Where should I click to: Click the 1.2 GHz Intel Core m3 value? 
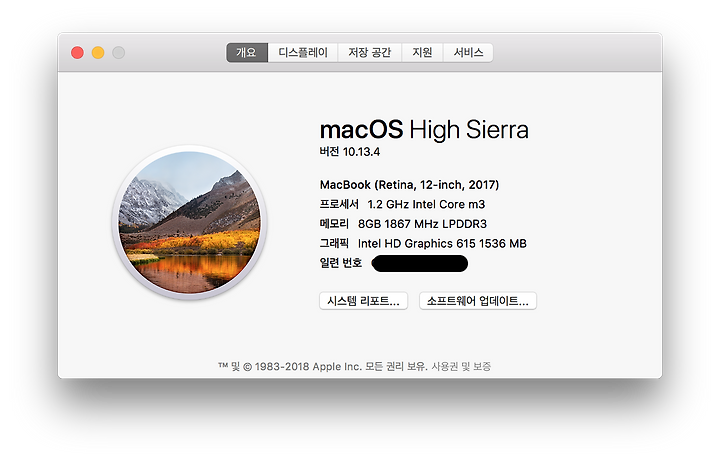426,204
